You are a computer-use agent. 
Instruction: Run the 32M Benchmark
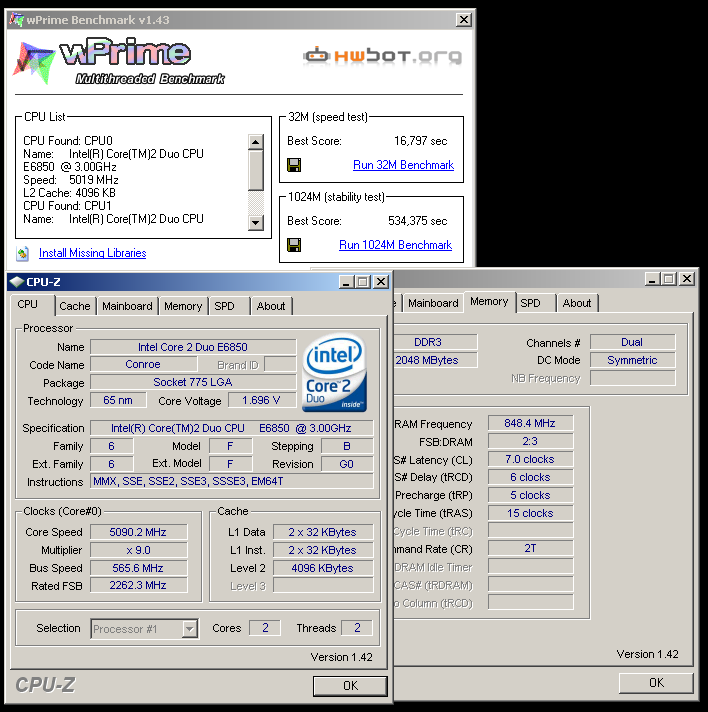(x=403, y=165)
